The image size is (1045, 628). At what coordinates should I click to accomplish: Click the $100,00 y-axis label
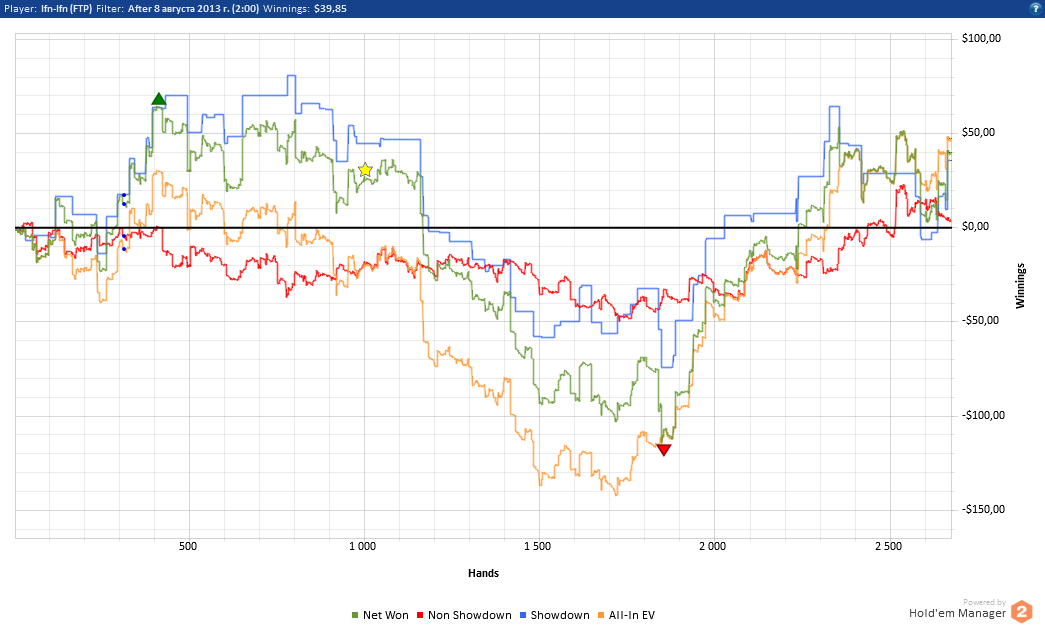(x=981, y=38)
